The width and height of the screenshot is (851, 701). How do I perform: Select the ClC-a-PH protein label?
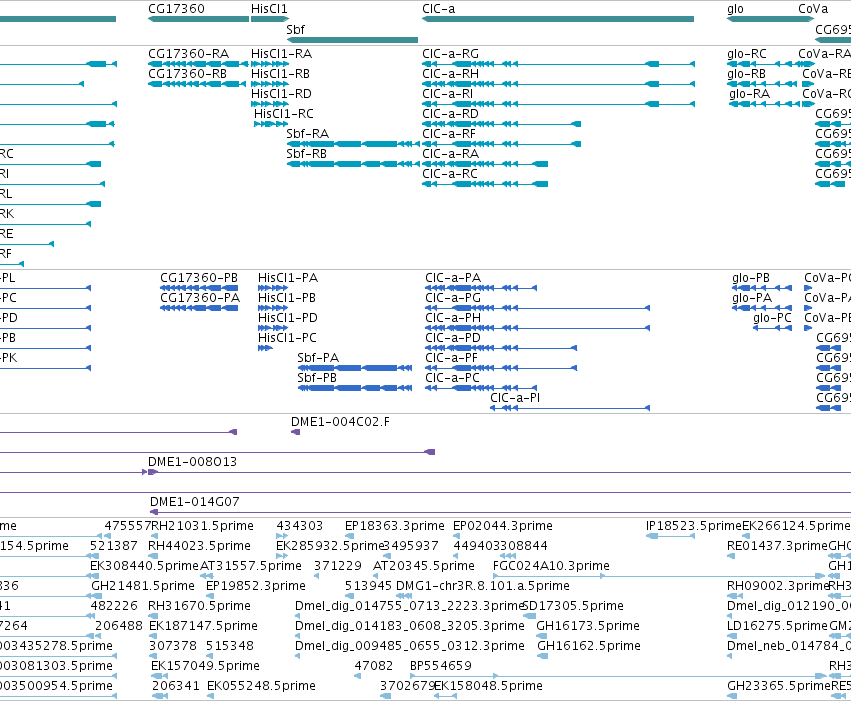(453, 318)
